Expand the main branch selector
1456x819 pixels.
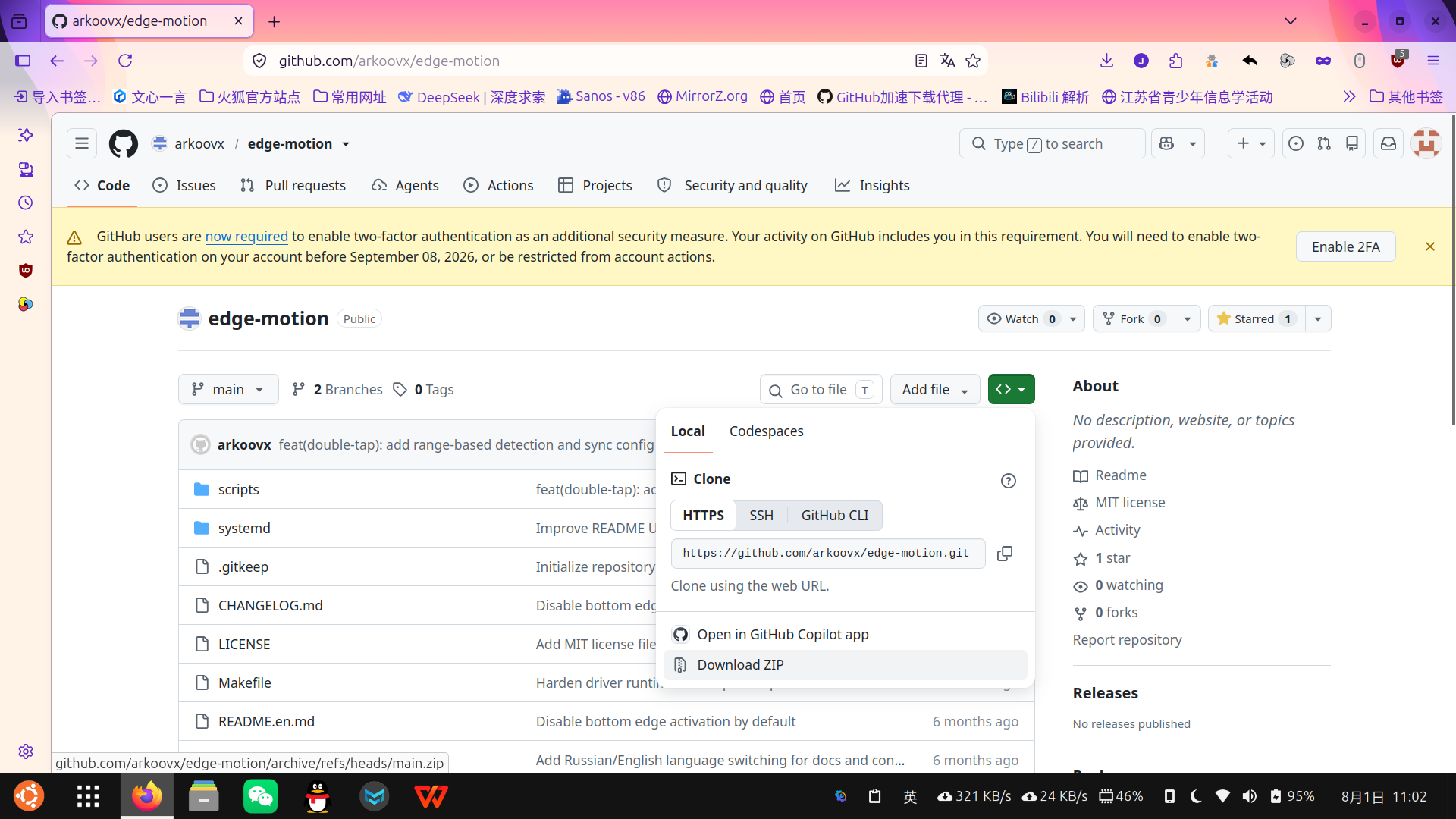point(228,389)
